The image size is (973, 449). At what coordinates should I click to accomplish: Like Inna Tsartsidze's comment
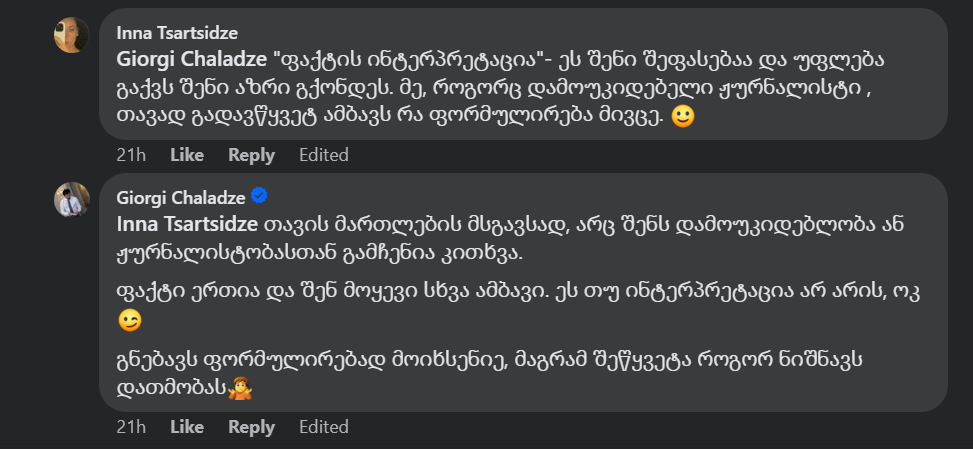point(187,155)
